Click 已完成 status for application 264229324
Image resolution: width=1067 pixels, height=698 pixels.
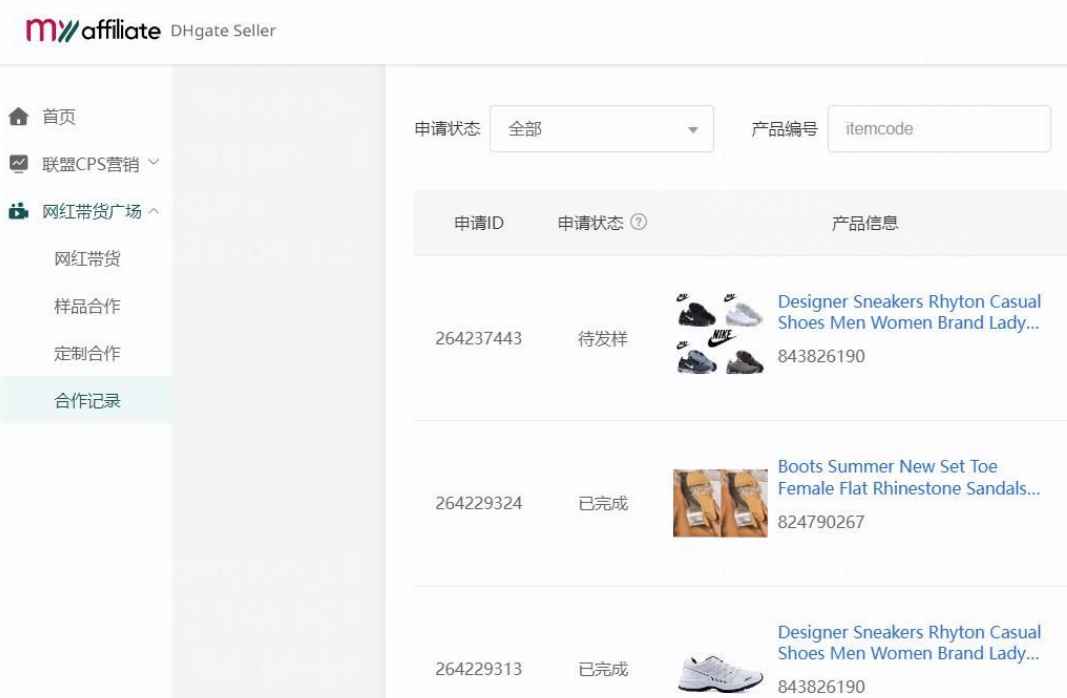(602, 503)
